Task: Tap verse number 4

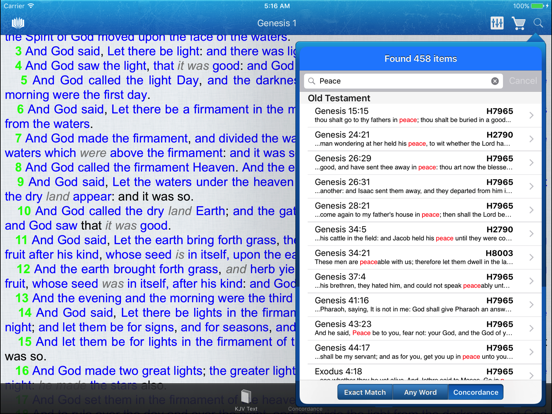Action: [x=18, y=66]
